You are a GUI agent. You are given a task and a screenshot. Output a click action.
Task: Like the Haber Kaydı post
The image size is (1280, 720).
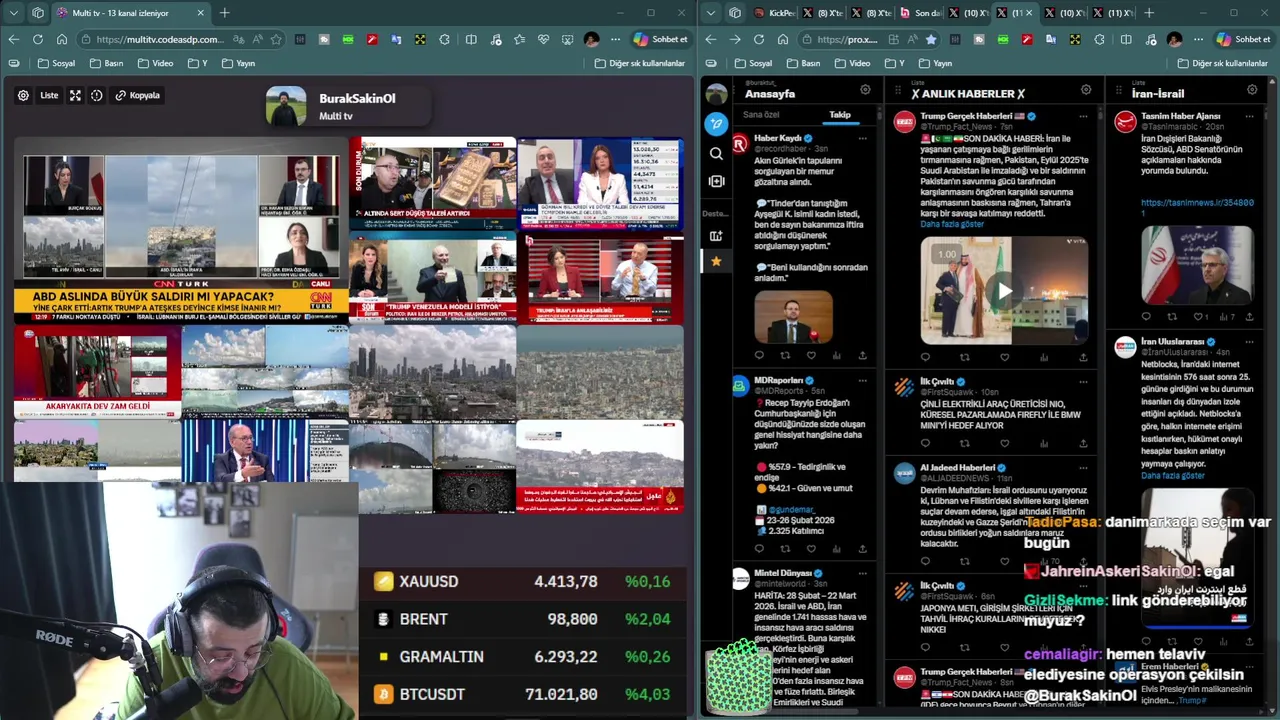point(811,355)
